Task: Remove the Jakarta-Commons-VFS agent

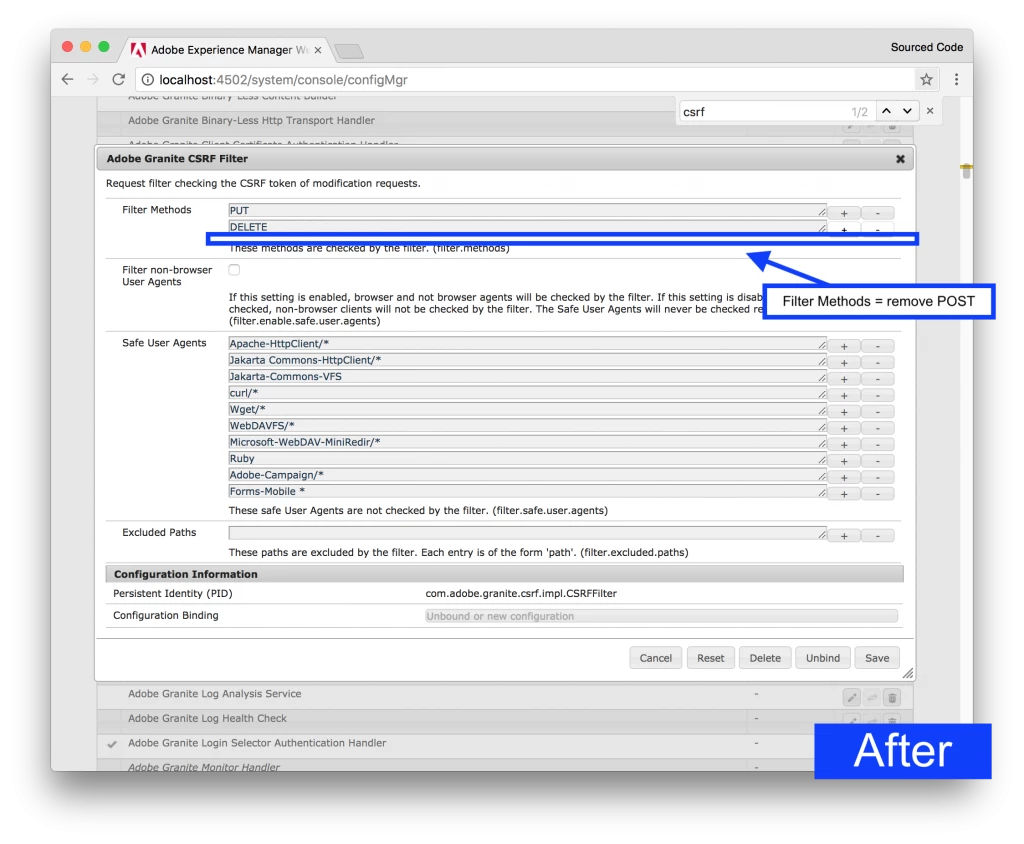Action: (878, 379)
